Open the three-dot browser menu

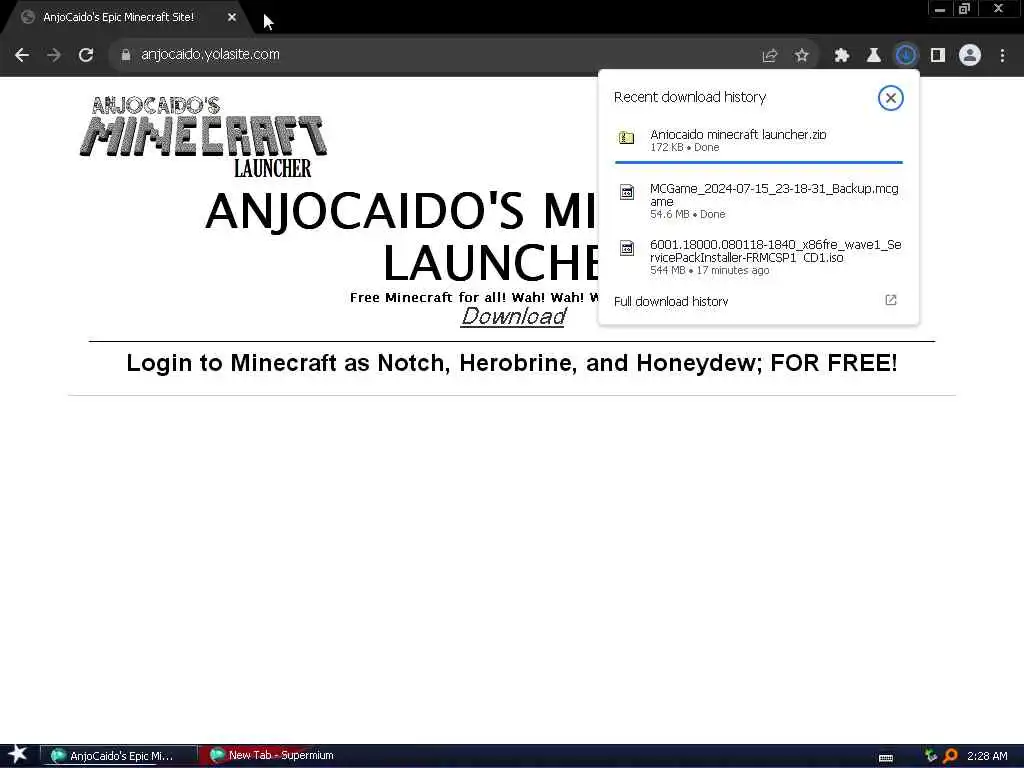click(x=1002, y=56)
